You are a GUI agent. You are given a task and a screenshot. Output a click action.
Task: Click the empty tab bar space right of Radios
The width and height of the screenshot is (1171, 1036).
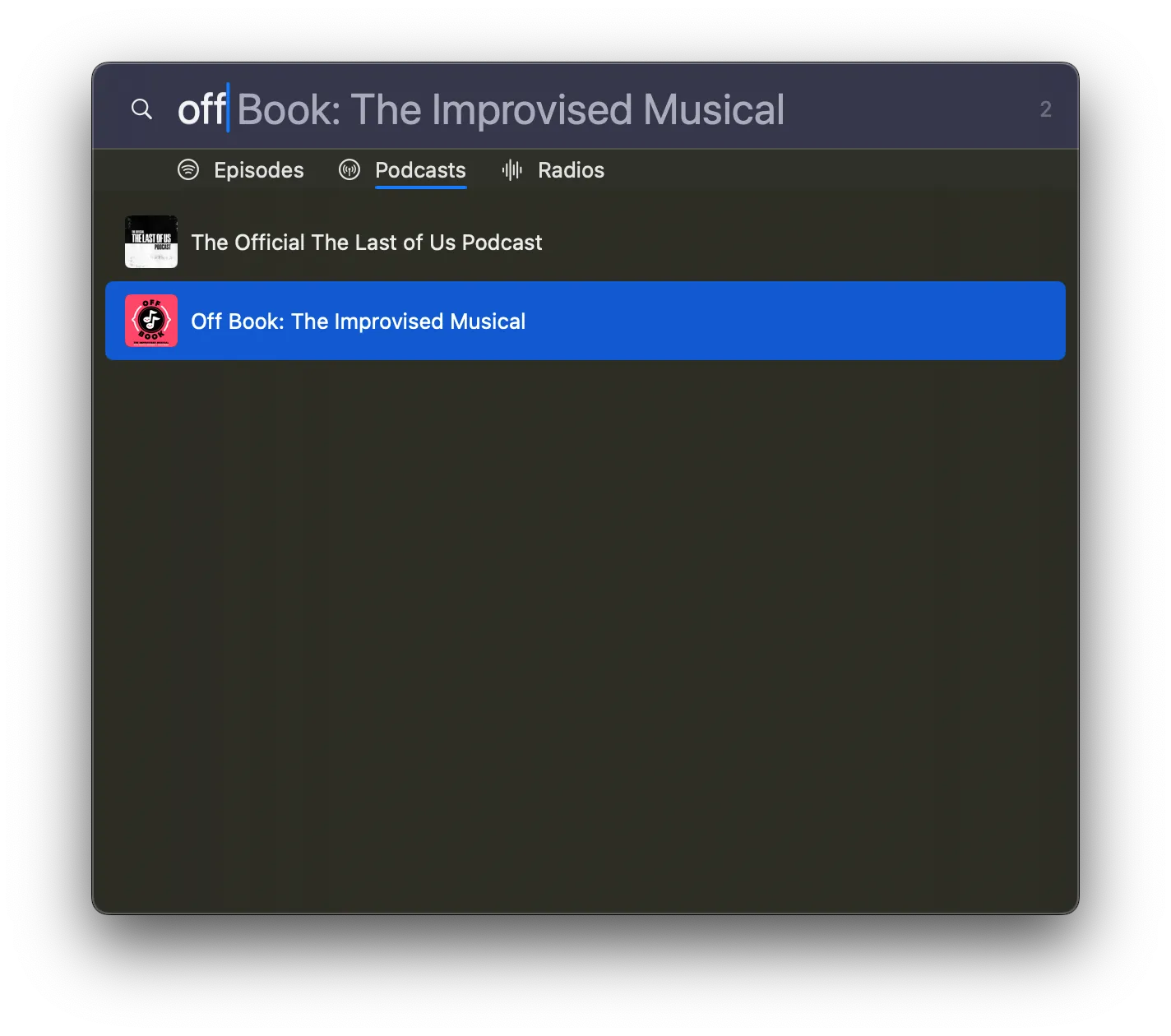point(839,170)
